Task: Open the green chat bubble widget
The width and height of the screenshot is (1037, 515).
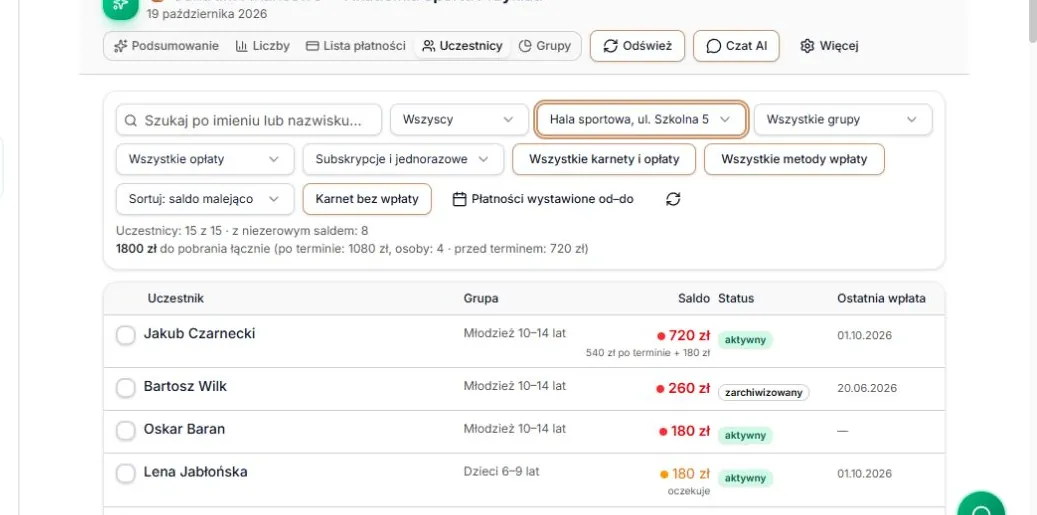Action: tap(981, 505)
